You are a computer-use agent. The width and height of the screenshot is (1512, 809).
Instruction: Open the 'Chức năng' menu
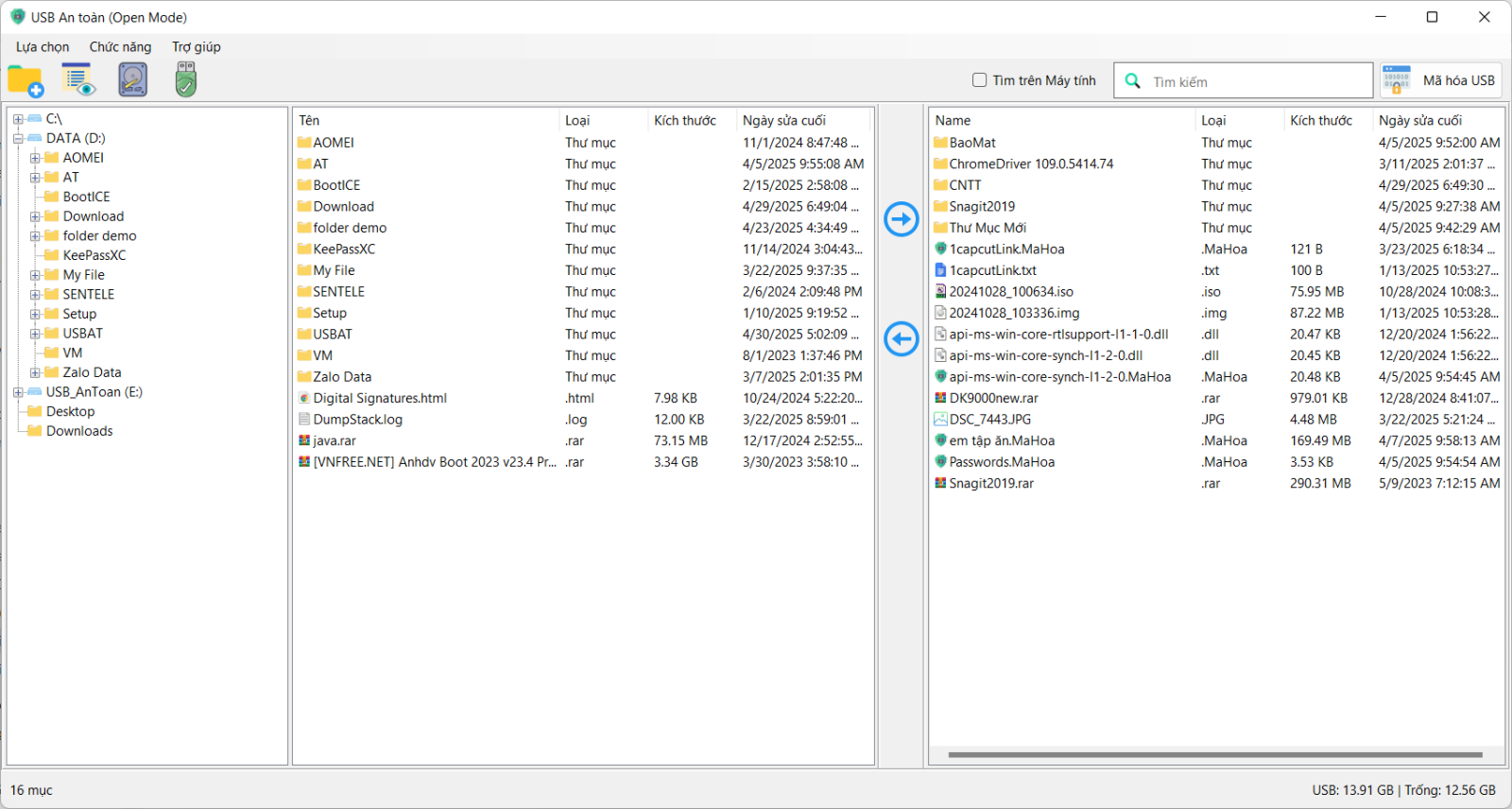pos(120,47)
